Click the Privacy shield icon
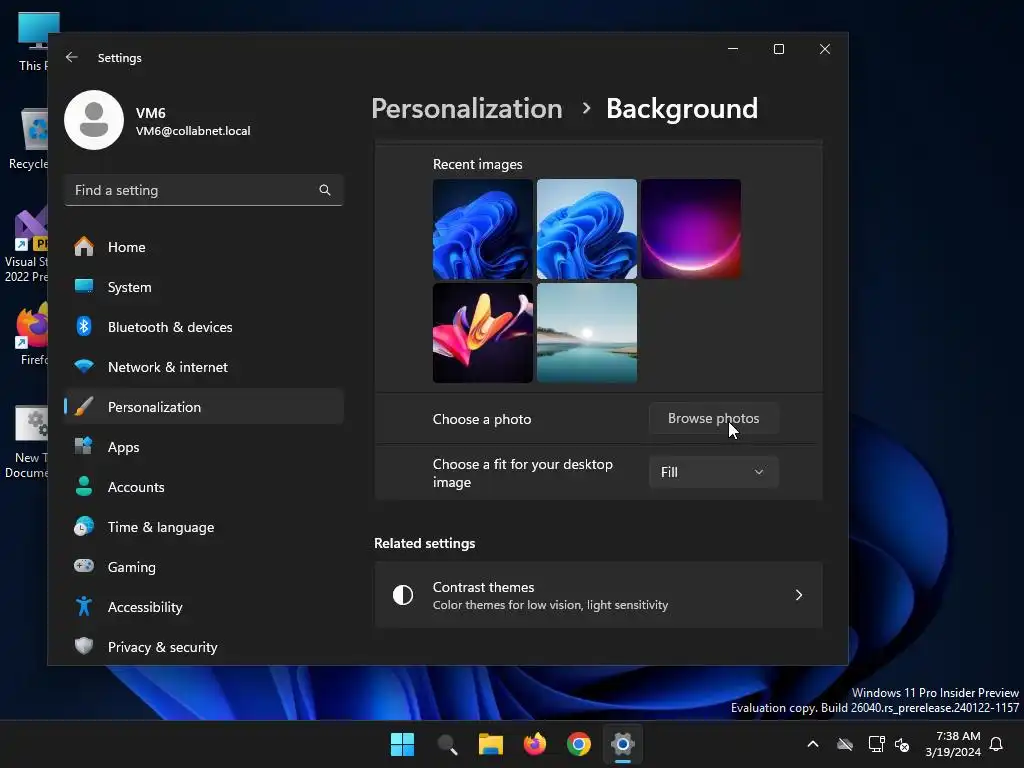 [84, 647]
